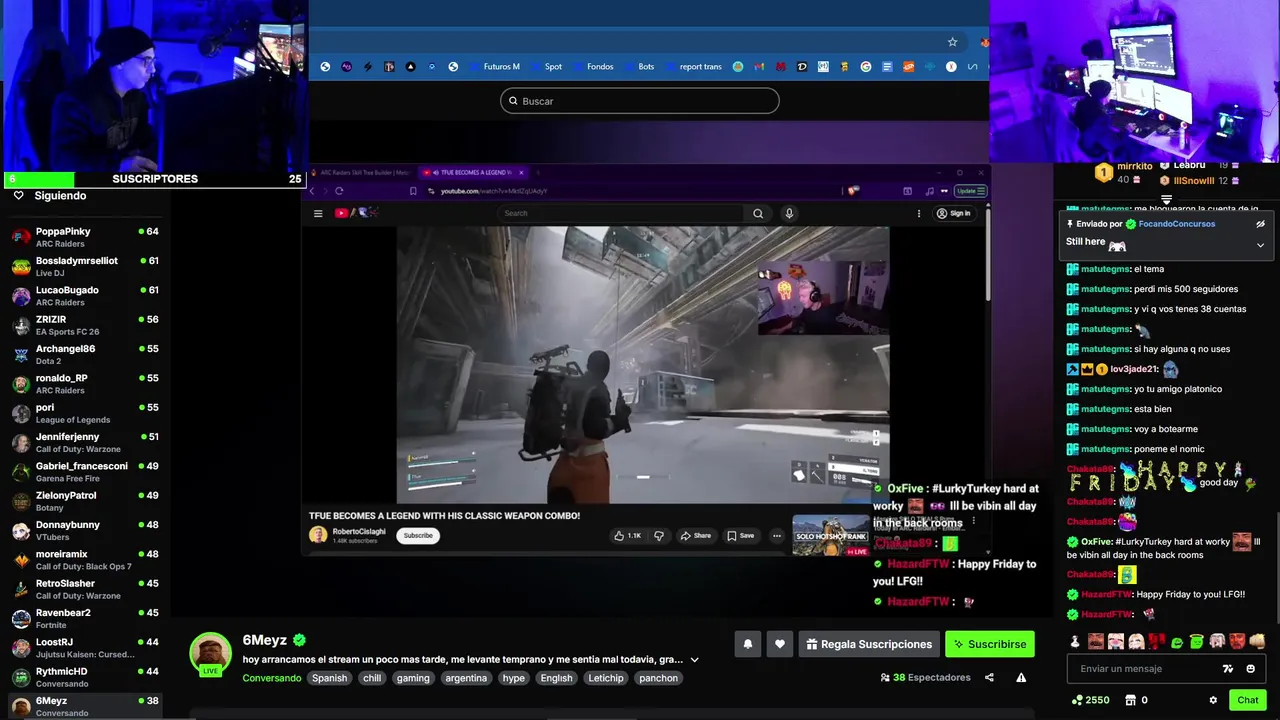
Task: Click the YouTube voice search microphone
Action: 789,213
